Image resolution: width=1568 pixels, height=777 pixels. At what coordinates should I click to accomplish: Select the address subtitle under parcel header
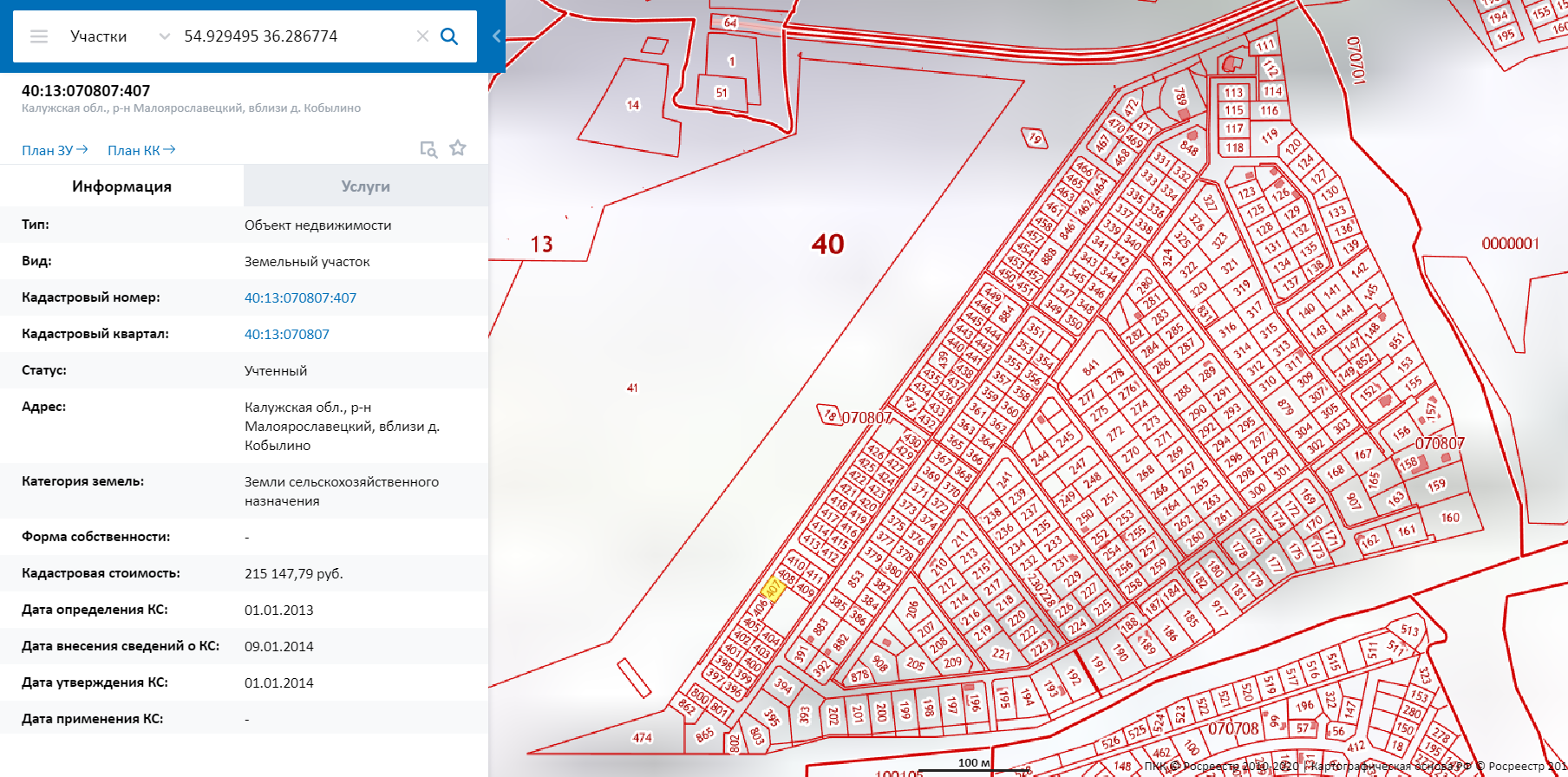(x=191, y=108)
